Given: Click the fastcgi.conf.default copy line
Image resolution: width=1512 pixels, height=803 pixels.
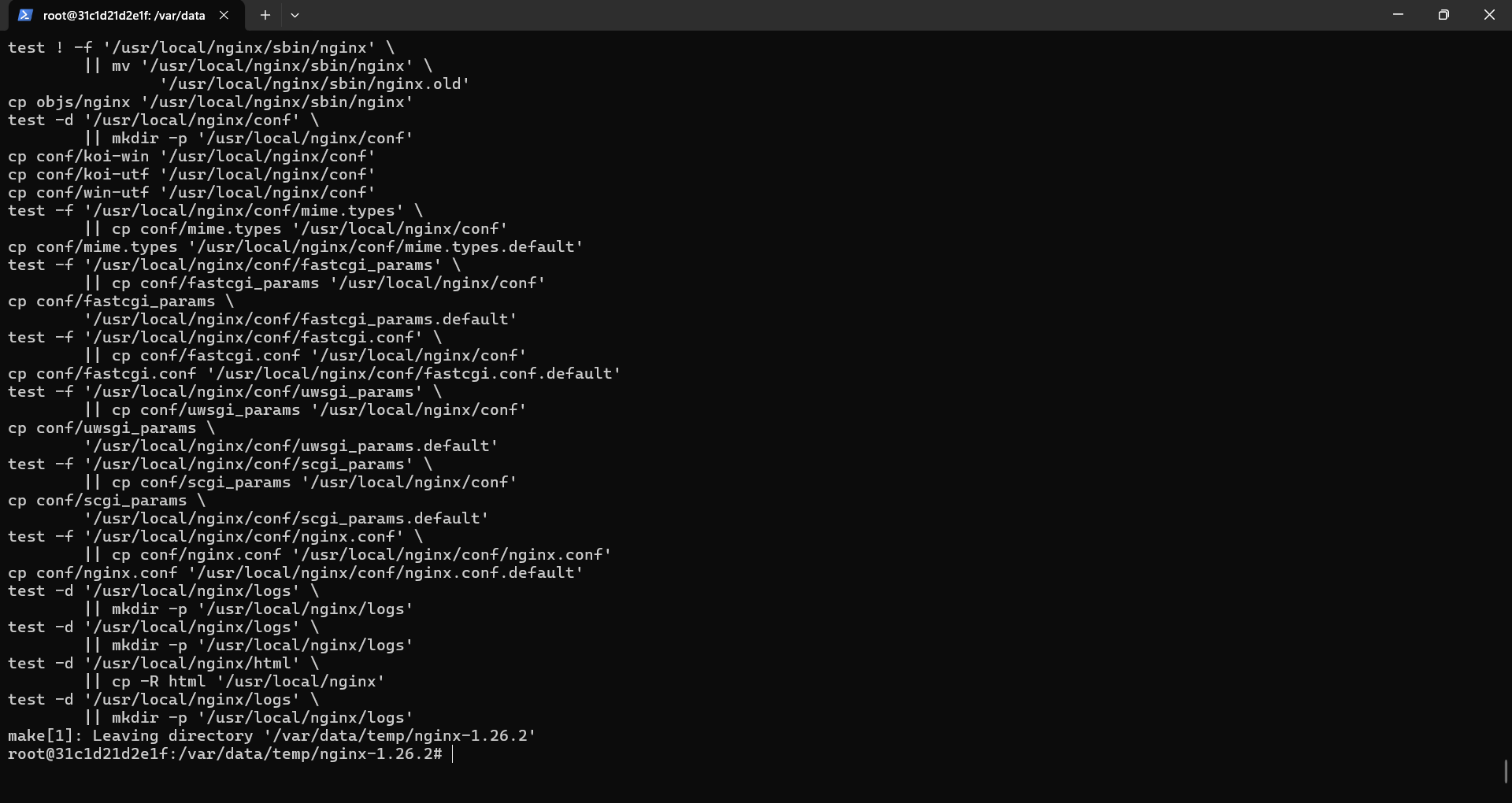Looking at the screenshot, I should click(x=314, y=374).
